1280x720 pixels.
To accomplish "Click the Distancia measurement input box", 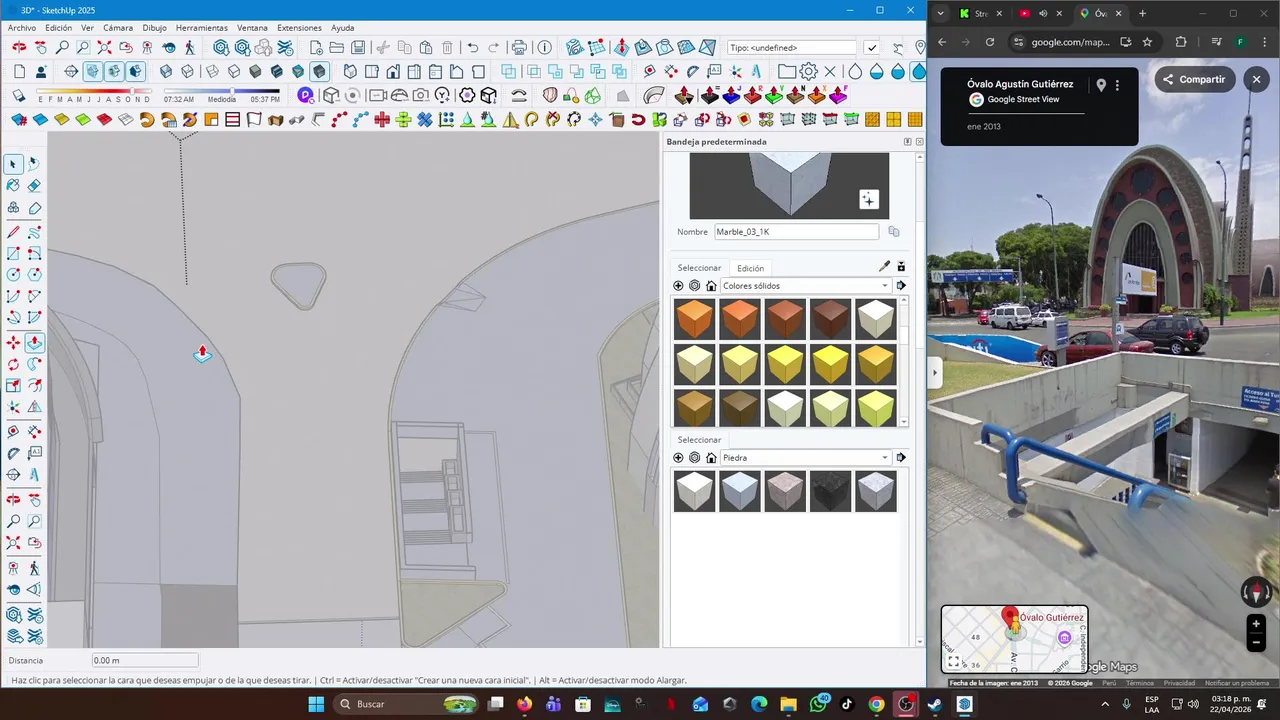I will (145, 661).
